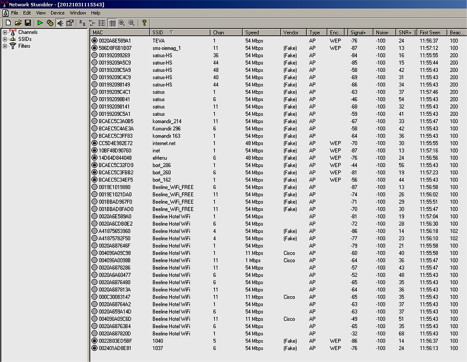The image size is (467, 362).
Task: Click the lock status icon of 1040 row
Action: tap(94, 341)
